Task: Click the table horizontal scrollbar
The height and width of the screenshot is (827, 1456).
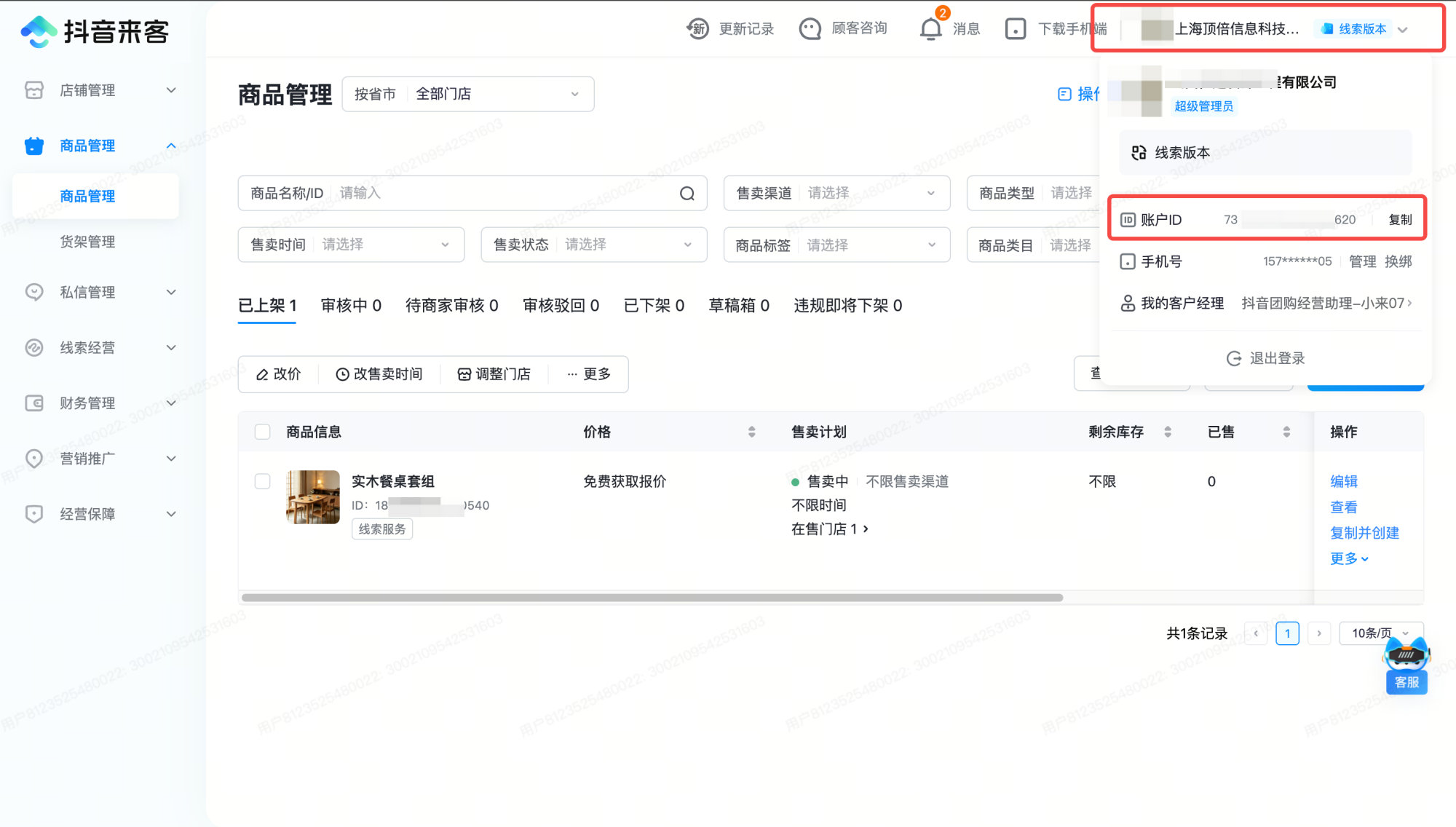Action: click(x=652, y=598)
